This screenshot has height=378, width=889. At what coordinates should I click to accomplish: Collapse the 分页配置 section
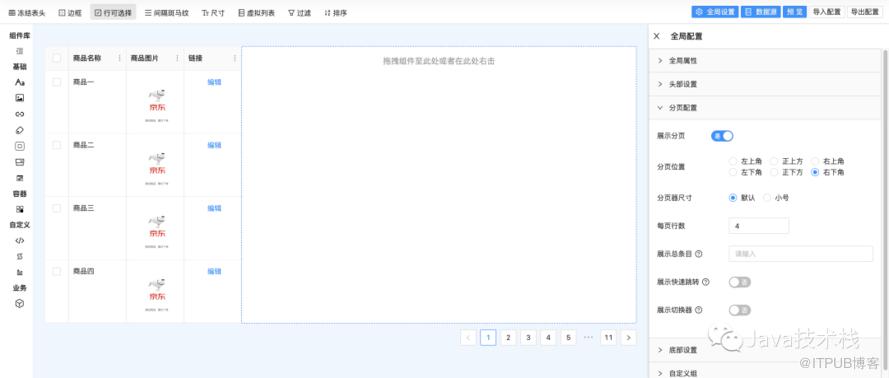coord(764,108)
